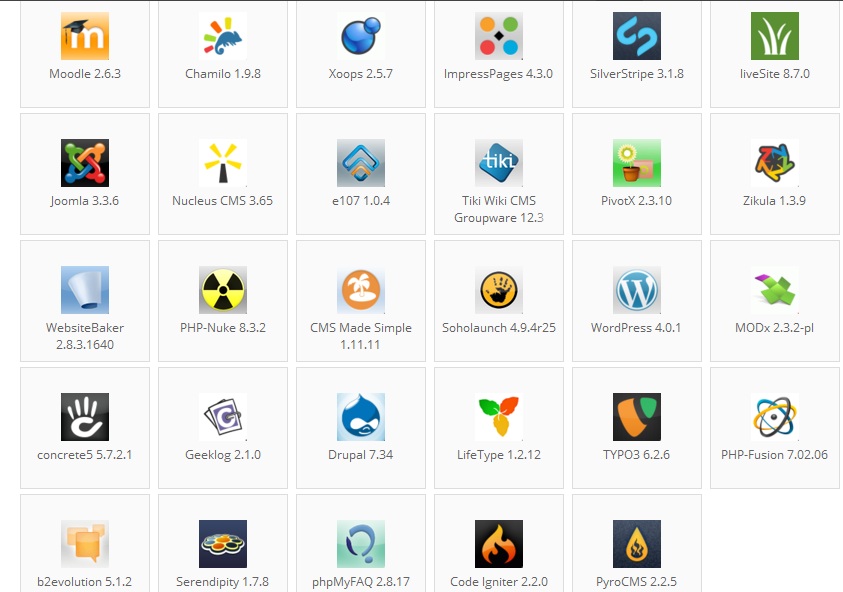
Task: Open the Joomla 3.3.6 logo
Action: click(85, 163)
